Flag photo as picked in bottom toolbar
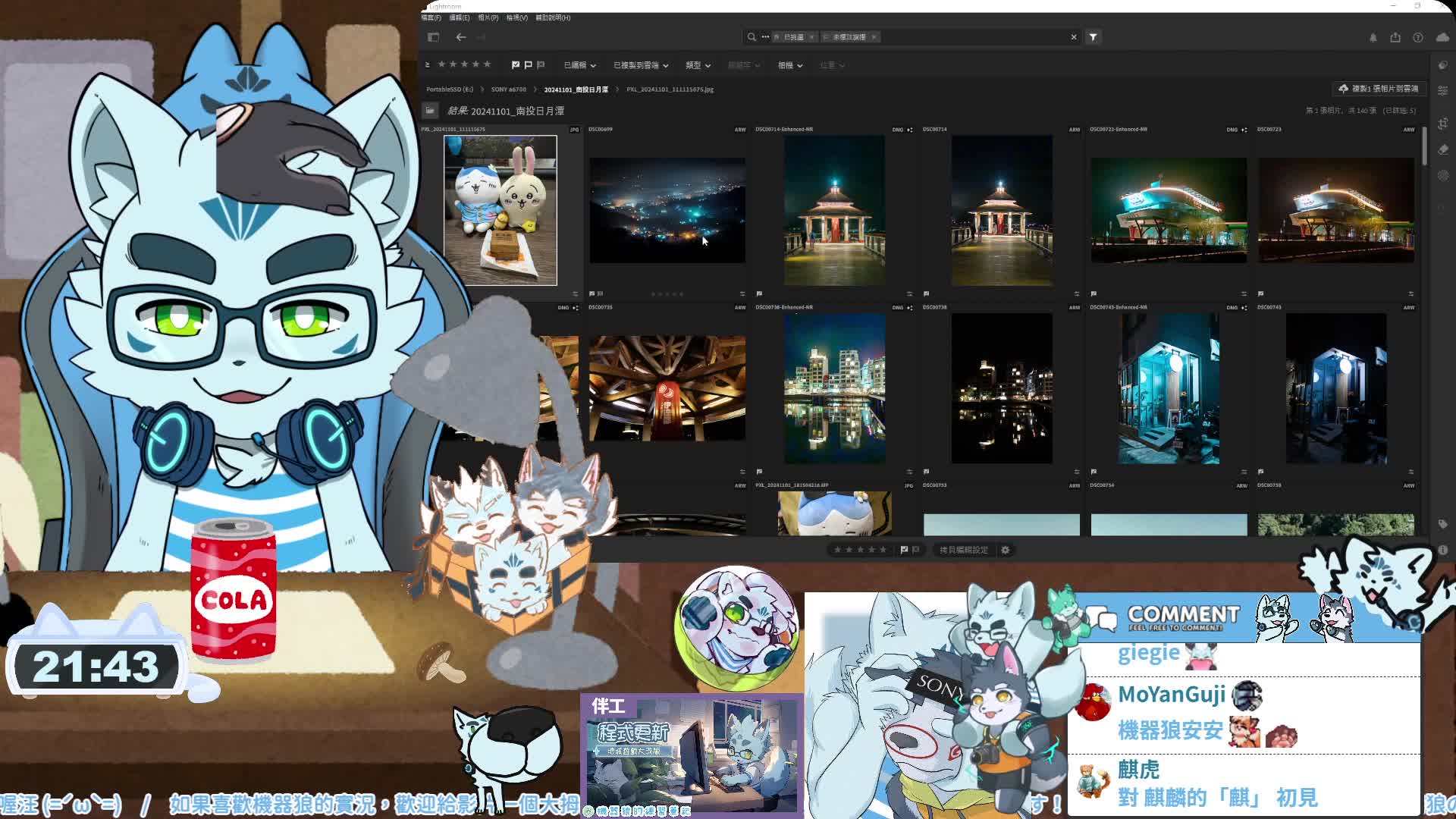This screenshot has width=1456, height=819. pyautogui.click(x=904, y=550)
